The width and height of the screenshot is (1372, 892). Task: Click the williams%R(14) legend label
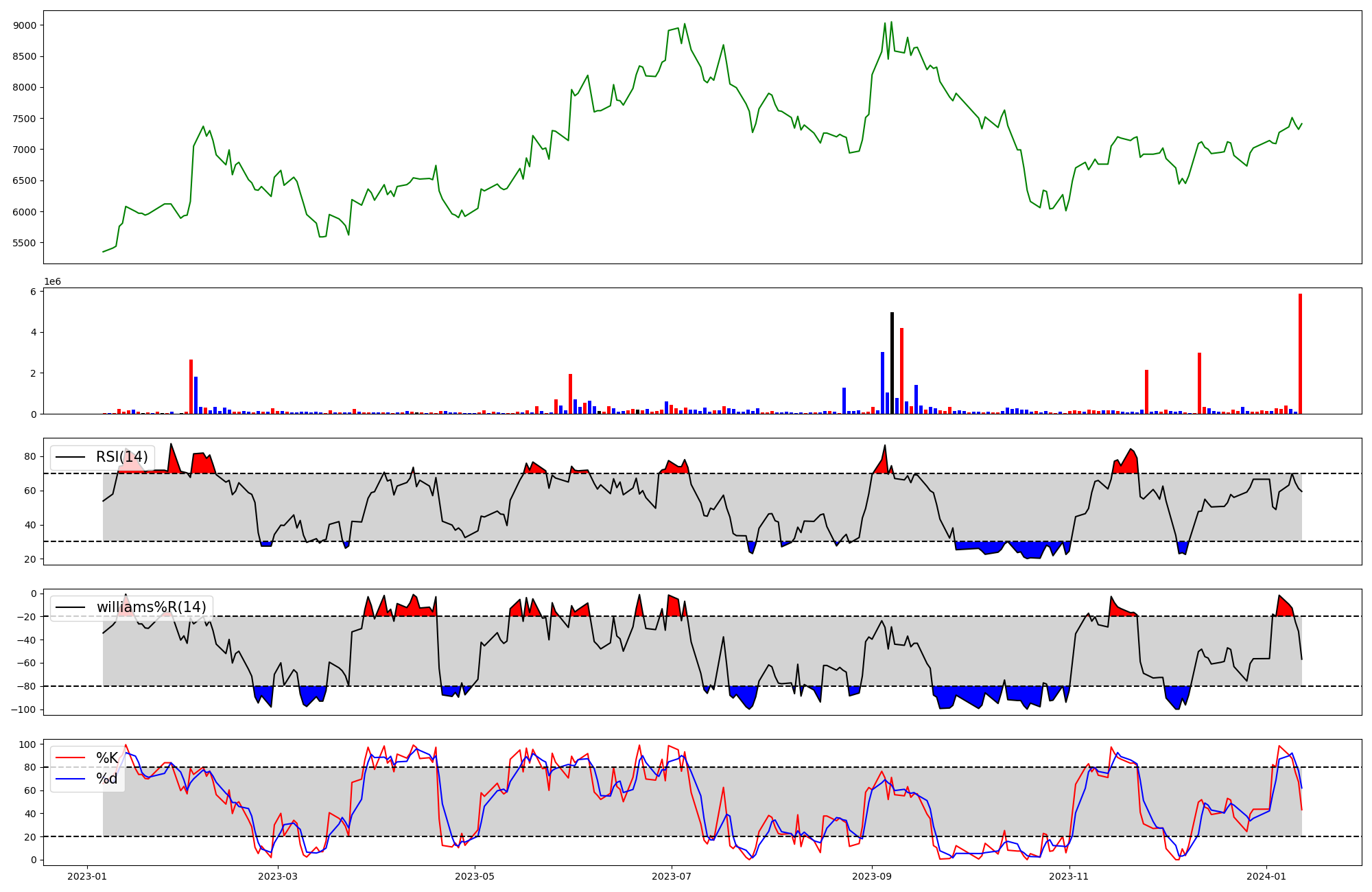[151, 607]
